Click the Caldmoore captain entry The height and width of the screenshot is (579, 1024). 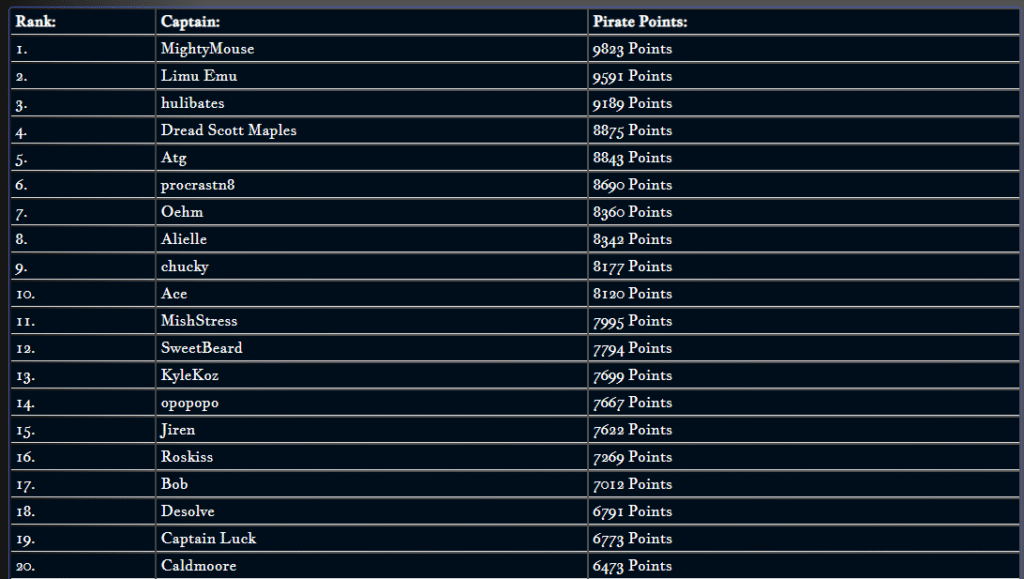(196, 566)
